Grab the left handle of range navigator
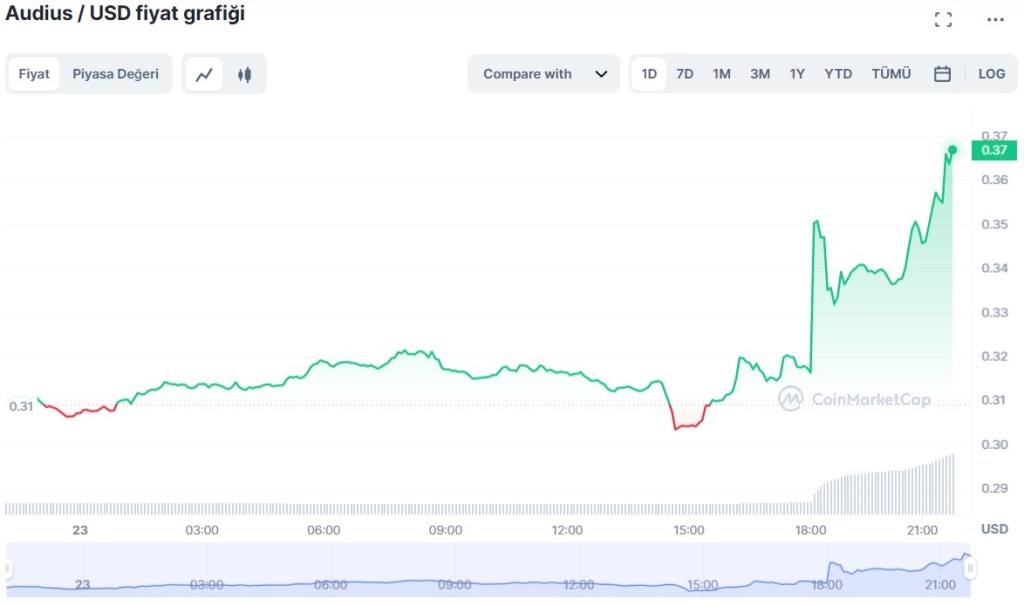1024x606 pixels. (8, 569)
